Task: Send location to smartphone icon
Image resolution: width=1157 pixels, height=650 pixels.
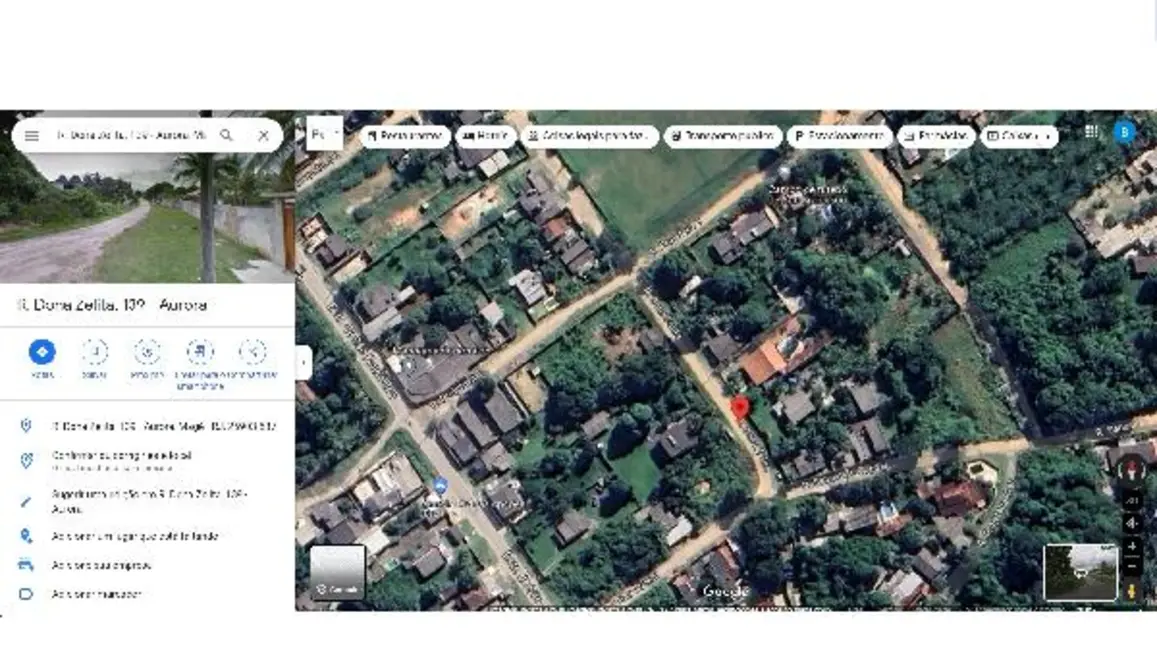Action: coord(200,353)
